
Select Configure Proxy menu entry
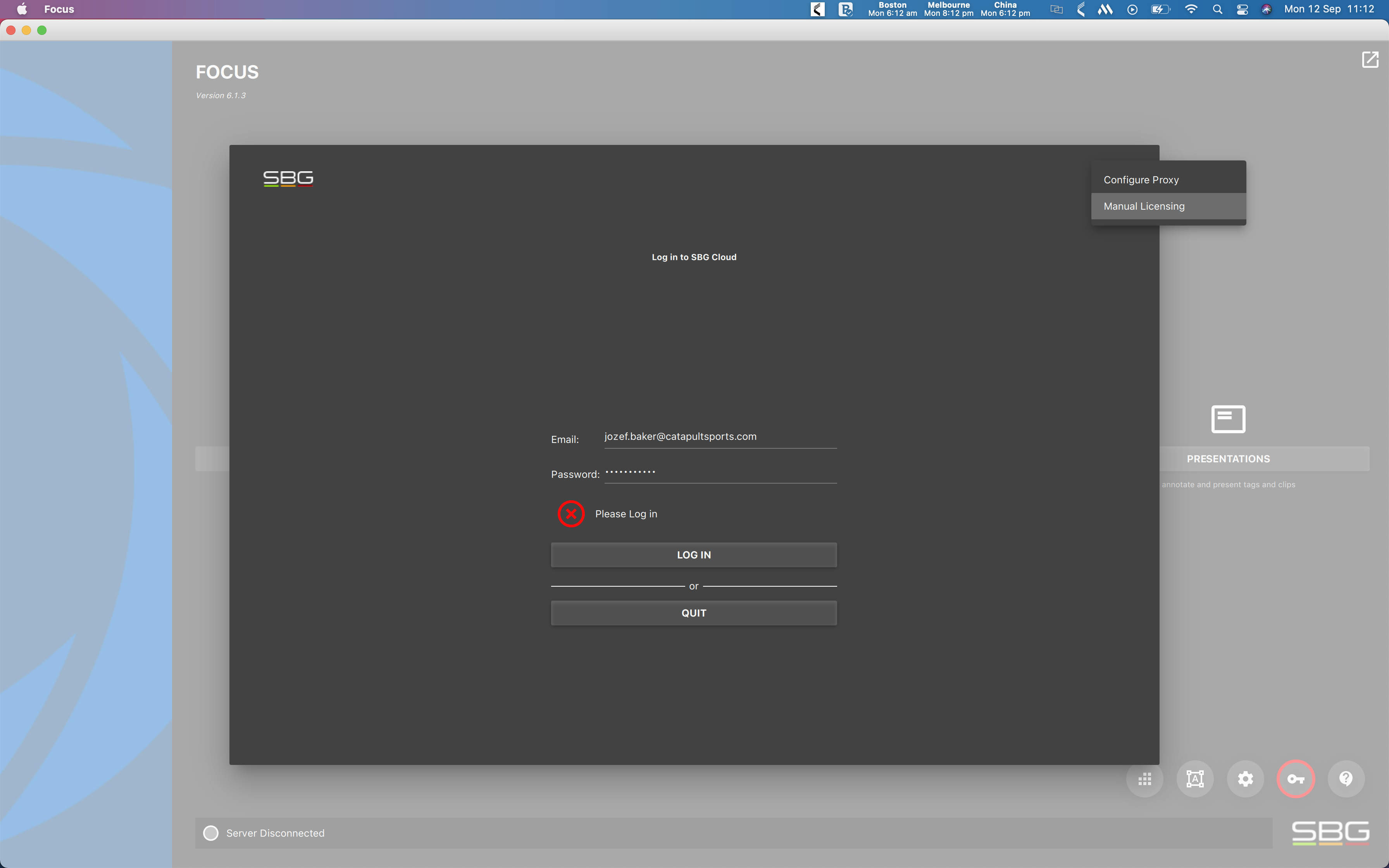1168,180
